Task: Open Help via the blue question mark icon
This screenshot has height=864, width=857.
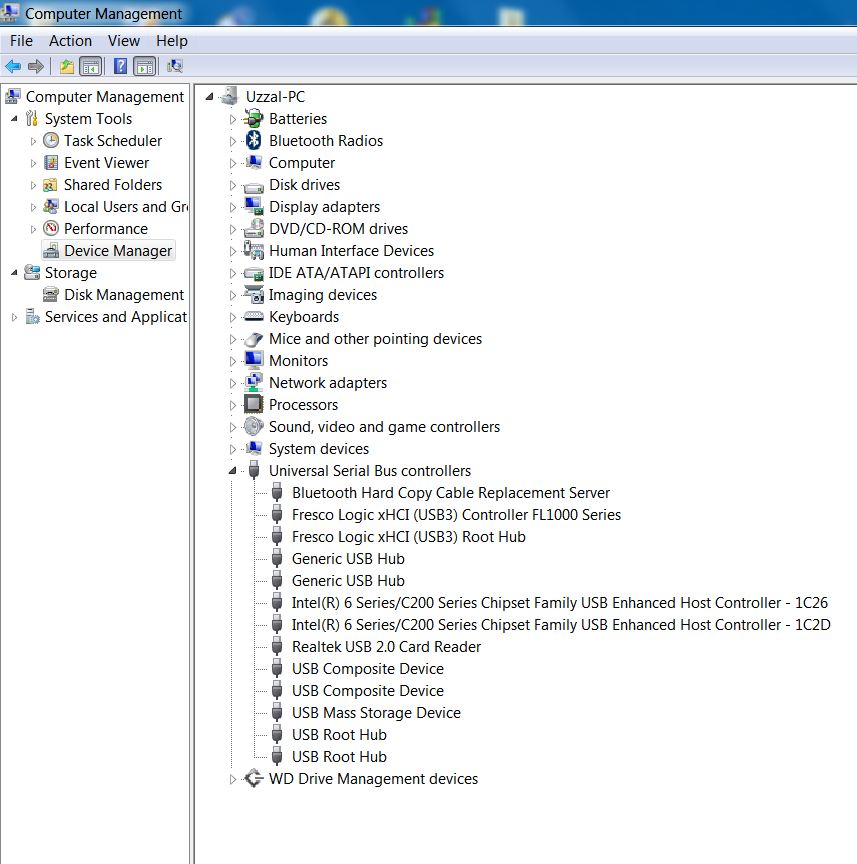Action: [120, 67]
